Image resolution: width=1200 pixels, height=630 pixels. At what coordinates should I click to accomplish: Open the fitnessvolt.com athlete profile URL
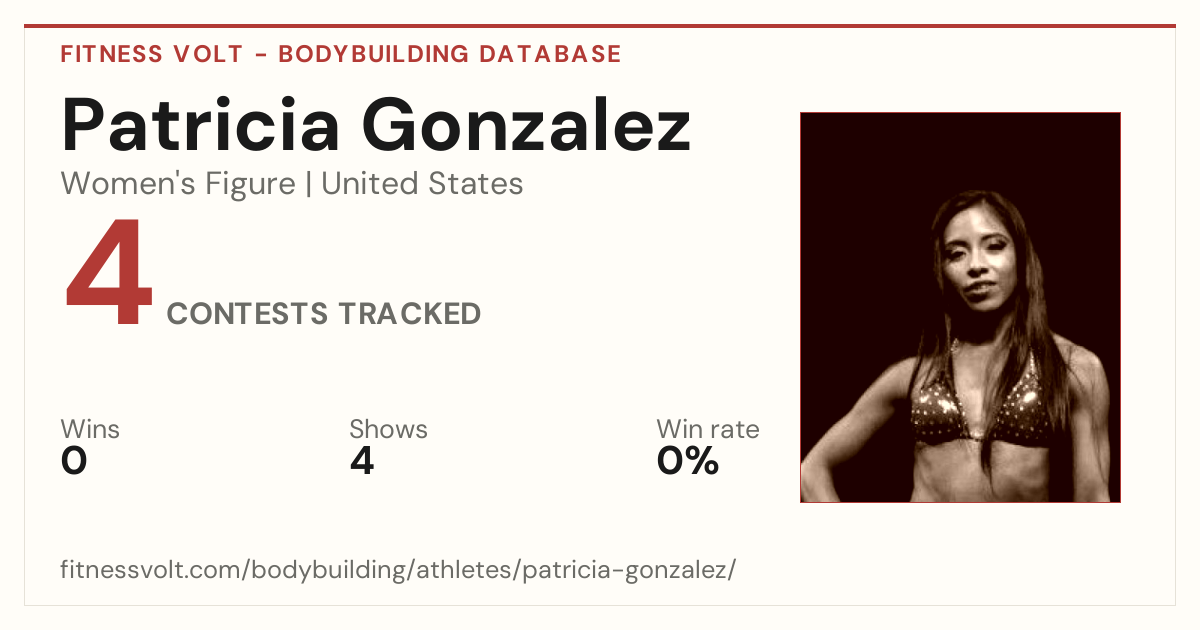point(398,571)
